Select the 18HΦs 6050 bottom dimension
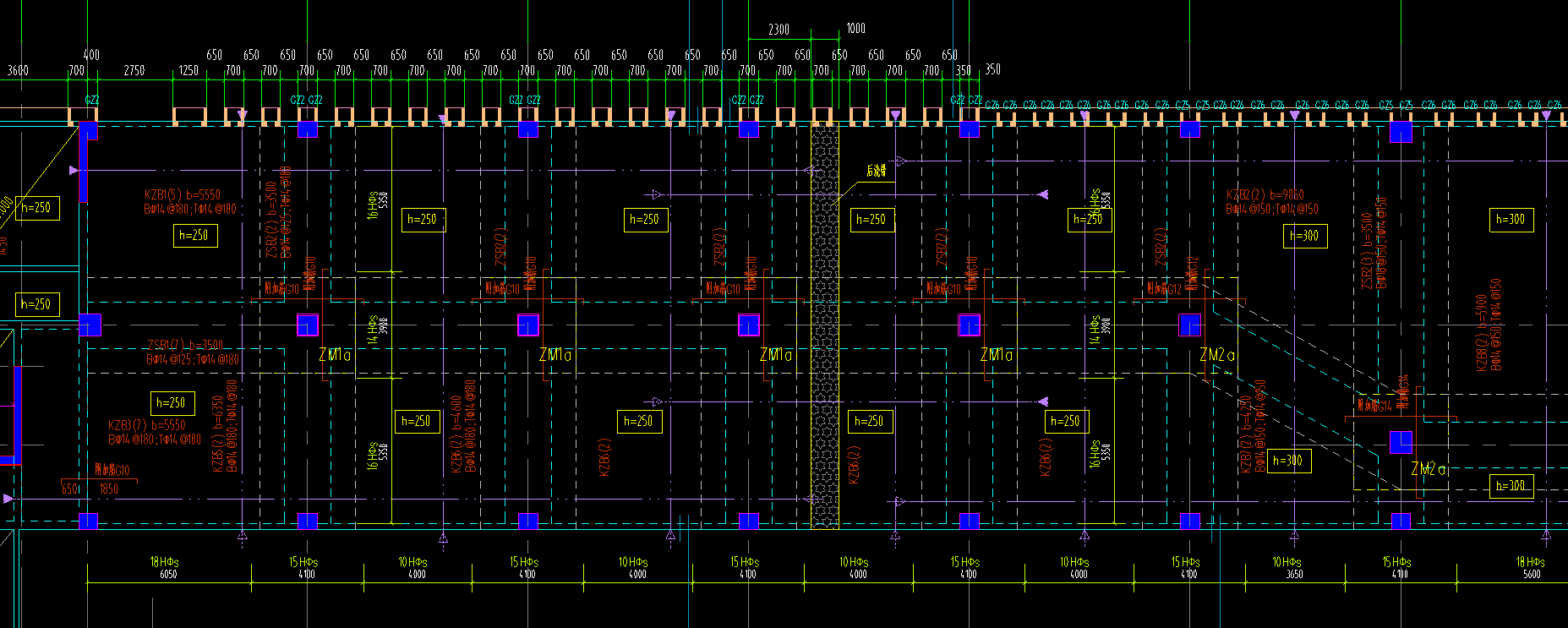 pos(165,567)
